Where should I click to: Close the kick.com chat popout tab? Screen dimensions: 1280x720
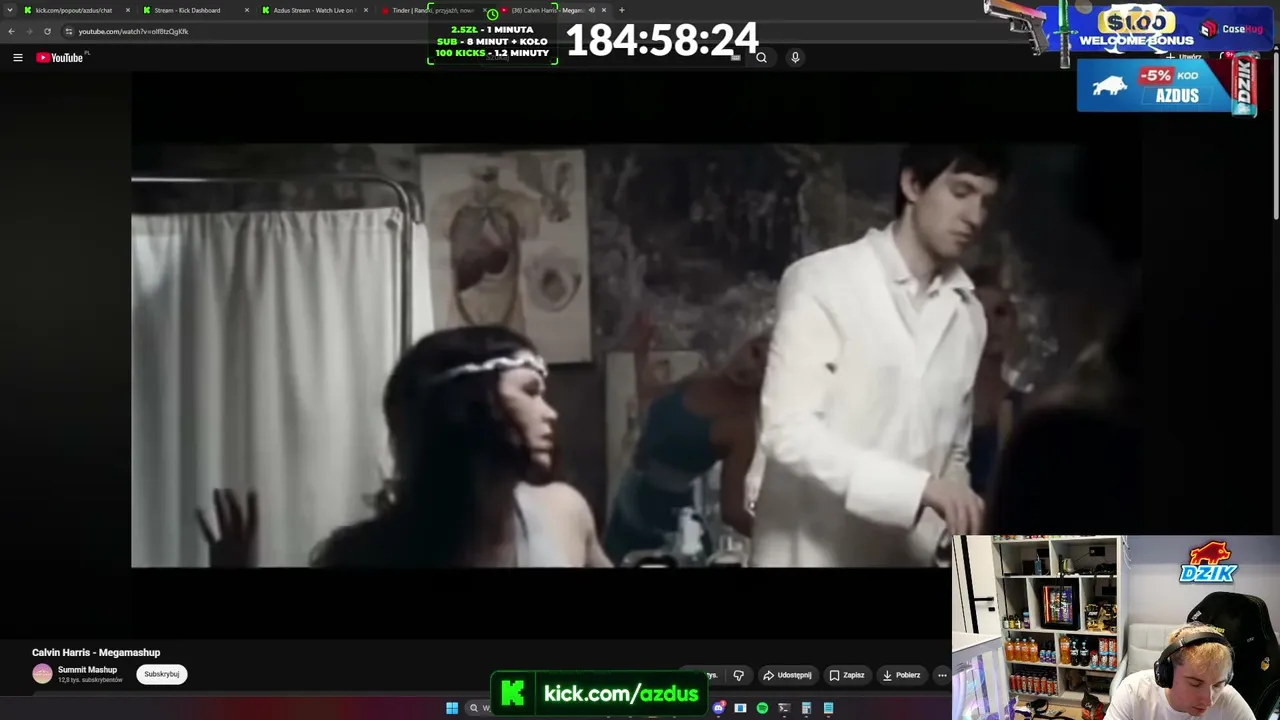click(128, 10)
